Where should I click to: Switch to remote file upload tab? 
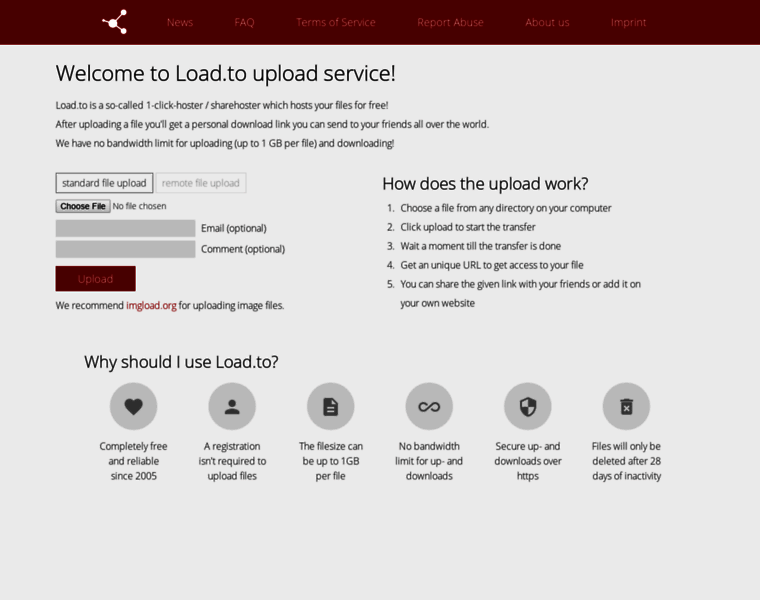pos(201,183)
